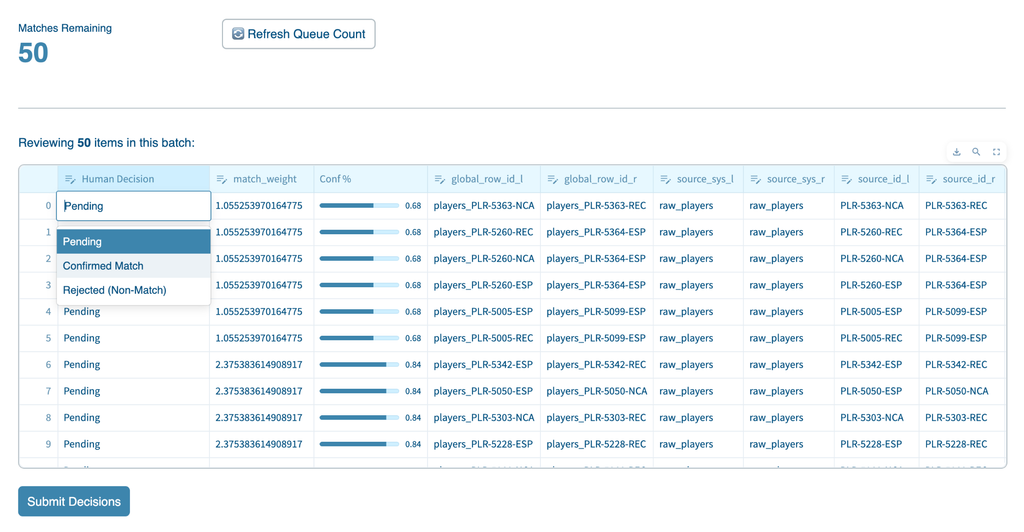Click the cell players_PLR-5050-ESP

pos(484,391)
